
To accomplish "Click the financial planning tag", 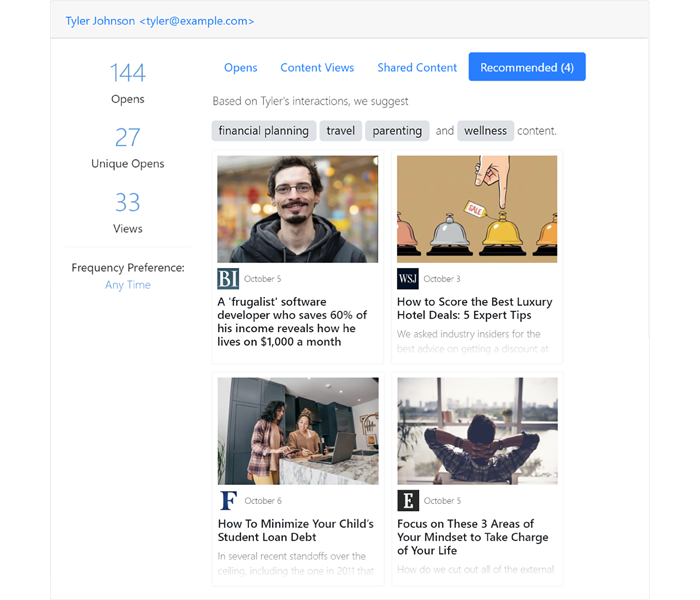I will [x=264, y=131].
